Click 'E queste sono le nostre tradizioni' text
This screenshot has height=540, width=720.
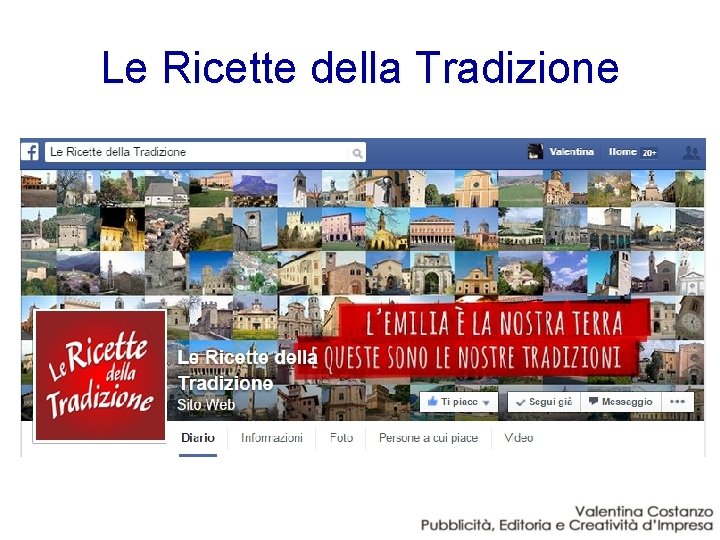(467, 357)
